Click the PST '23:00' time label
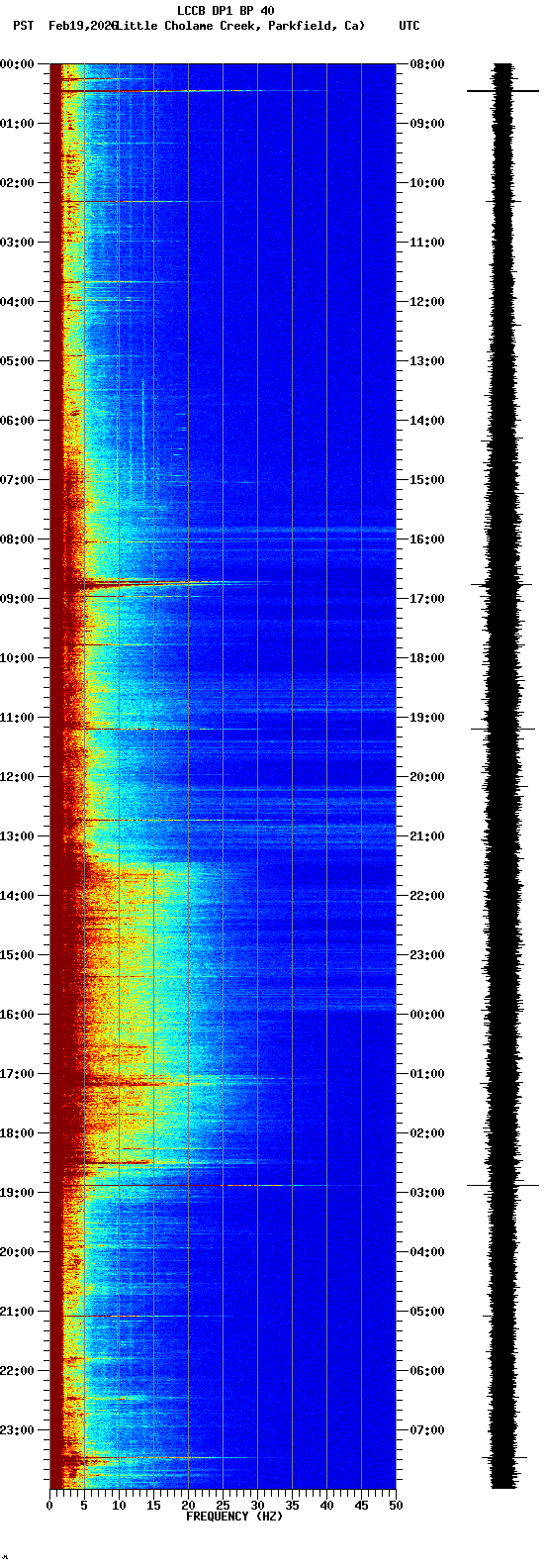The image size is (546, 1568). pyautogui.click(x=17, y=1430)
